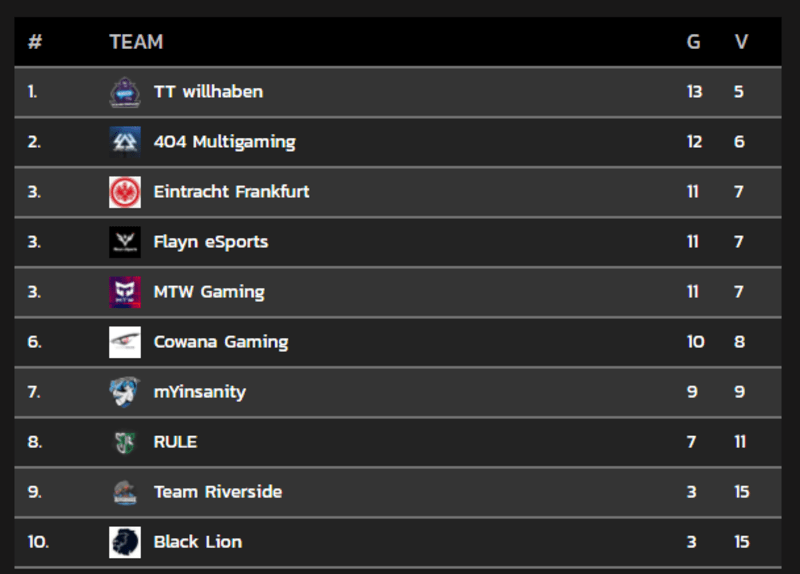Click the mYinsanity team logo
This screenshot has width=800, height=574.
[125, 392]
